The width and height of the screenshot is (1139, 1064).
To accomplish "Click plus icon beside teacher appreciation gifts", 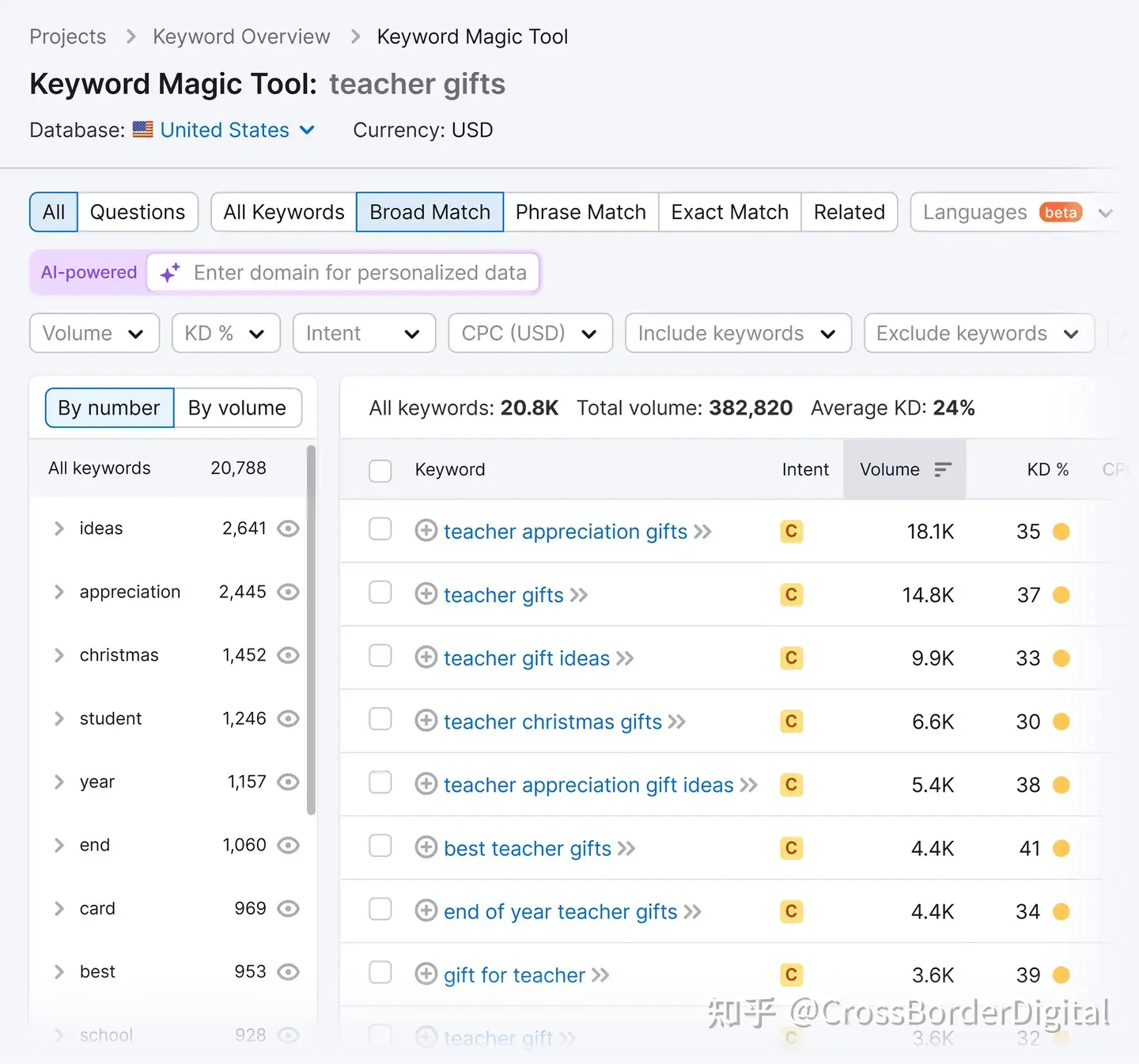I will (x=426, y=531).
